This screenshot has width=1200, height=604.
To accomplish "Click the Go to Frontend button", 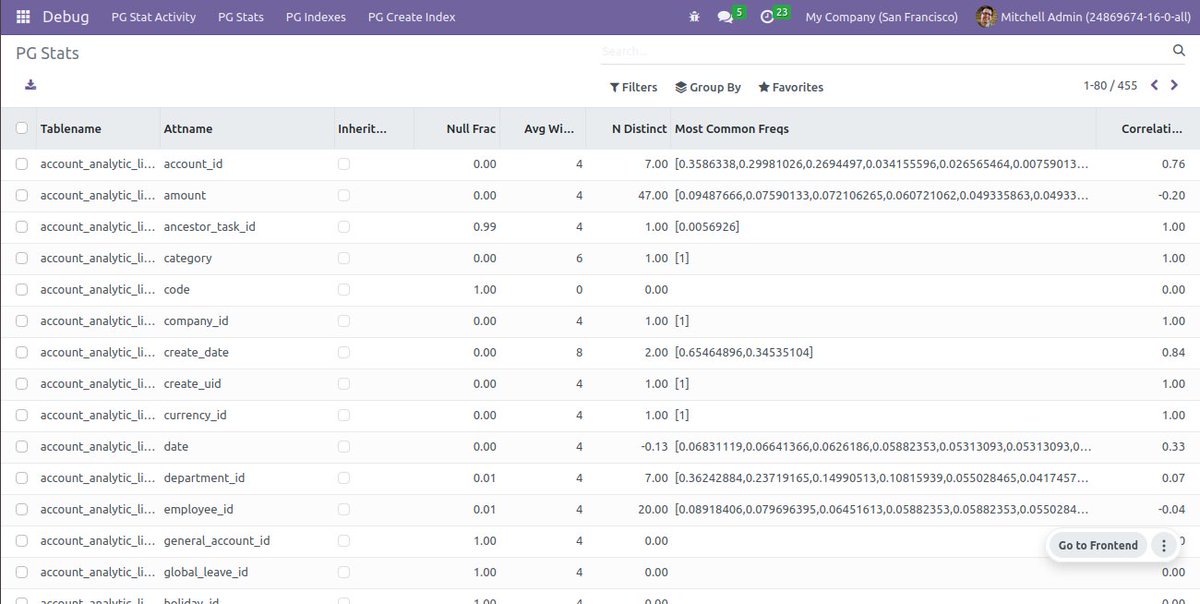I will [x=1097, y=545].
